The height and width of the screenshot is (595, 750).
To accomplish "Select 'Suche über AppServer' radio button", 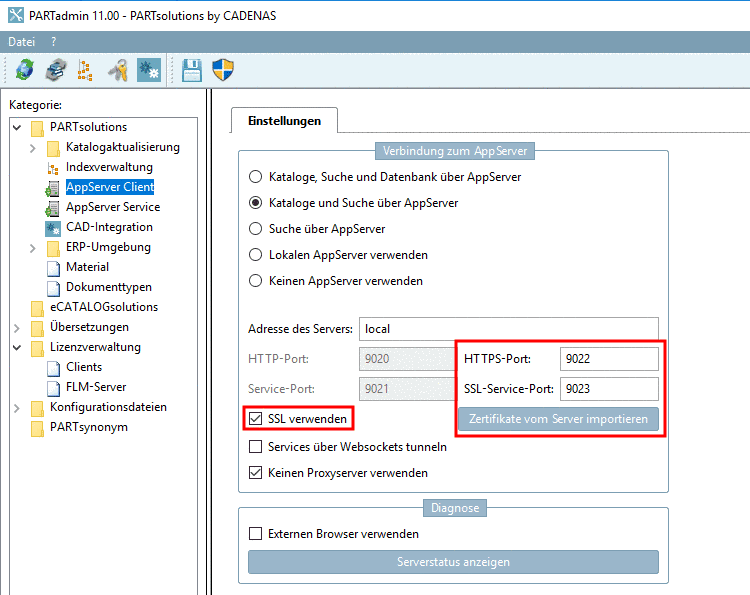I will click(255, 229).
